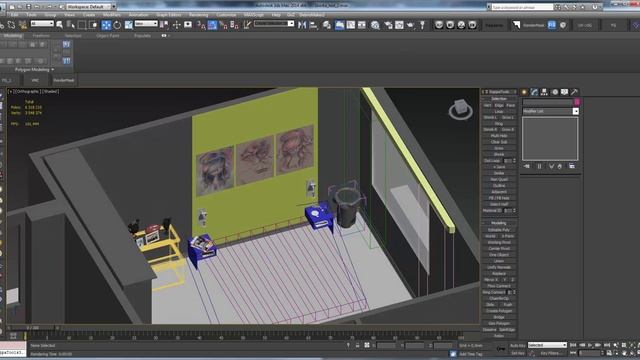Open the Layer Manager icon

[327, 25]
